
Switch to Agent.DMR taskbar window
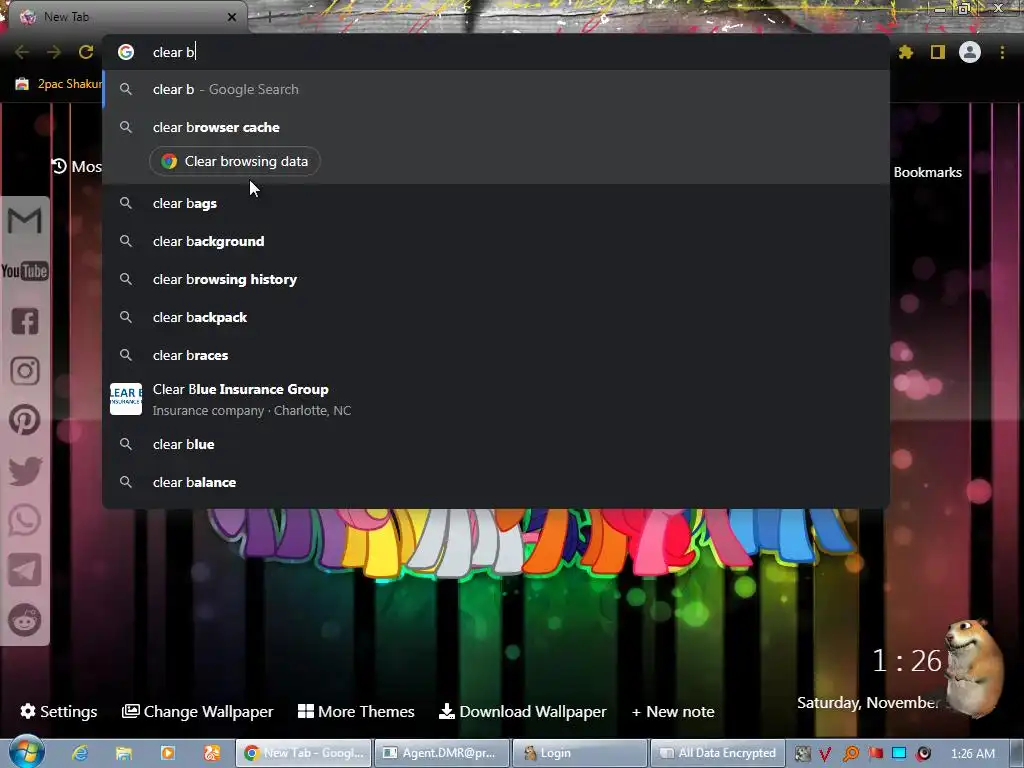click(442, 753)
